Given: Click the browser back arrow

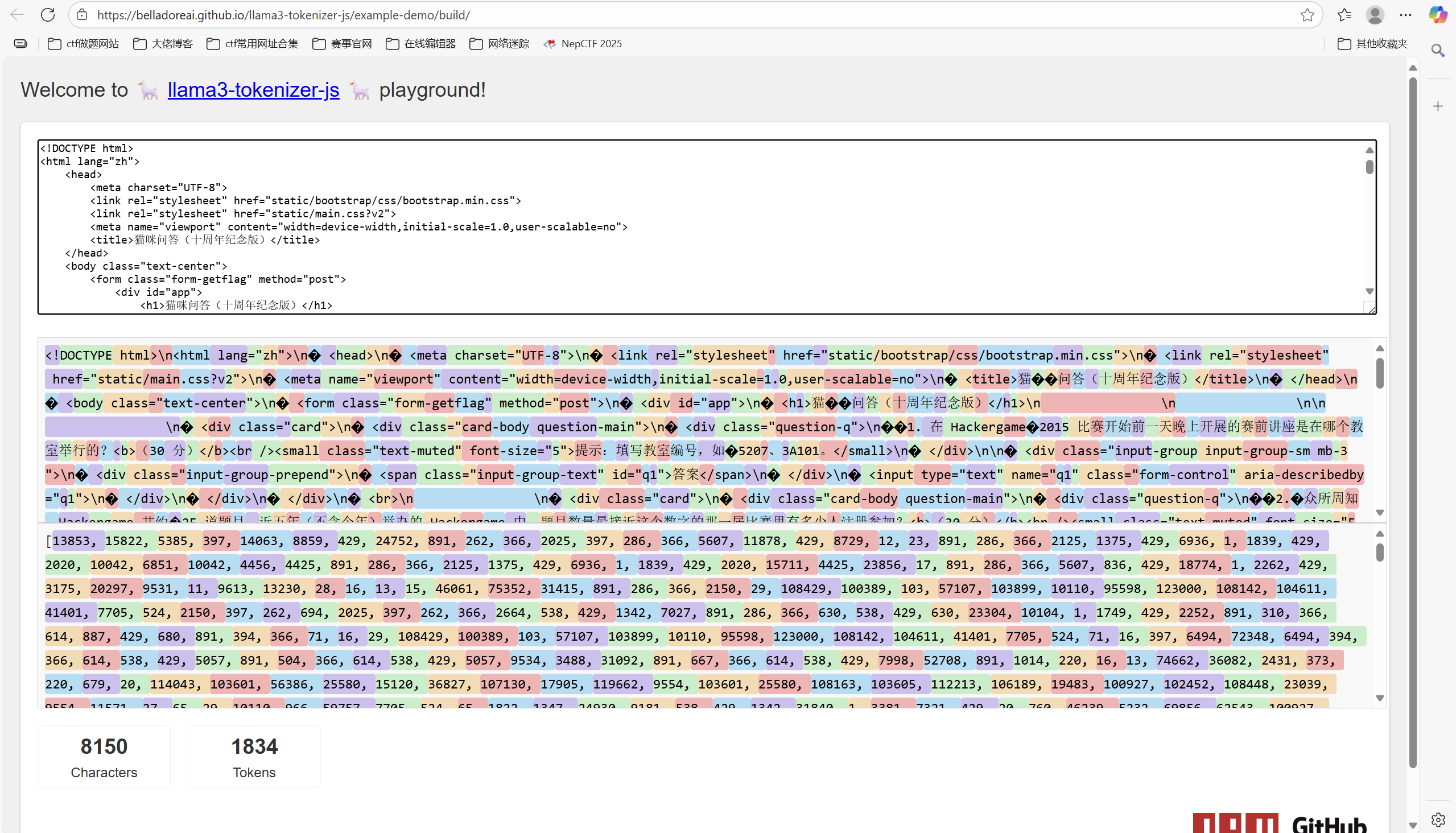Looking at the screenshot, I should [17, 15].
